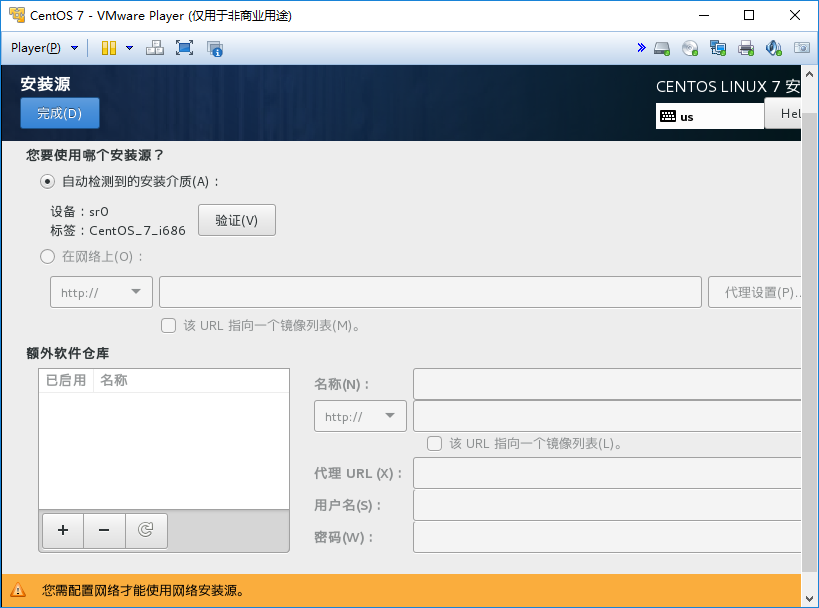Click the network adapter device icon
Viewport: 819px width, 608px height.
[718, 49]
